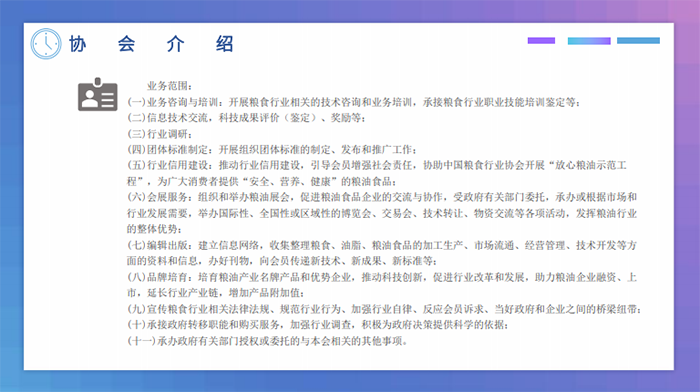Select item (八) 品牌培育 line
The image size is (700, 392).
point(382,285)
